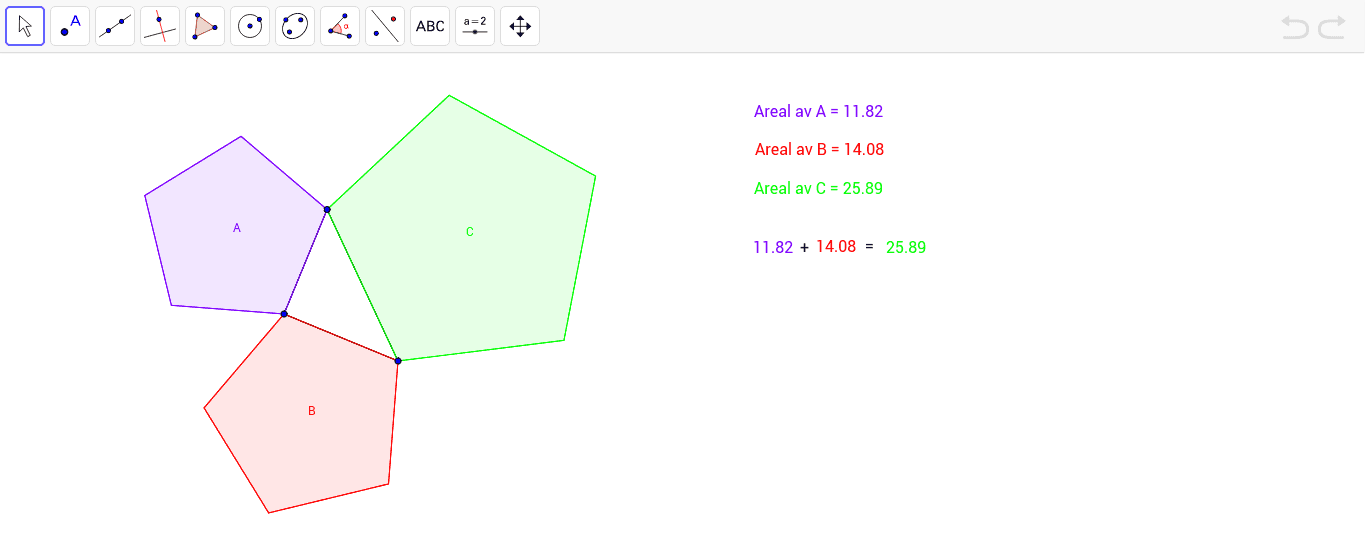The height and width of the screenshot is (558, 1366).
Task: Choose the New Point tool
Action: coord(70,26)
